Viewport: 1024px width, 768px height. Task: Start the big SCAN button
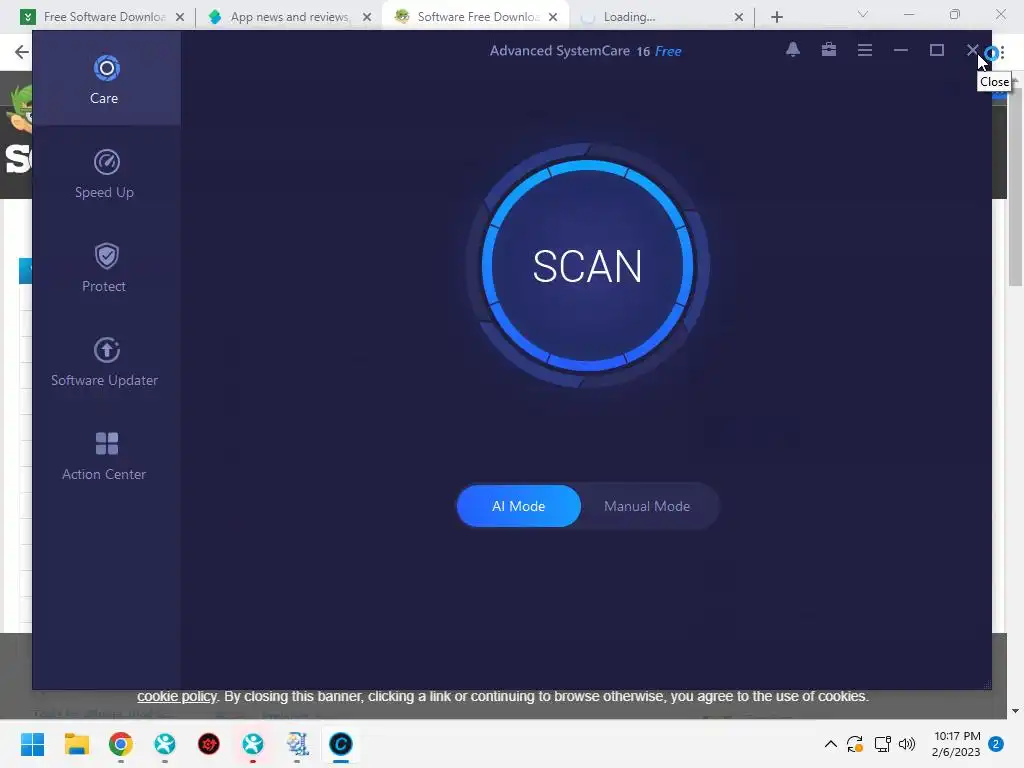point(587,266)
